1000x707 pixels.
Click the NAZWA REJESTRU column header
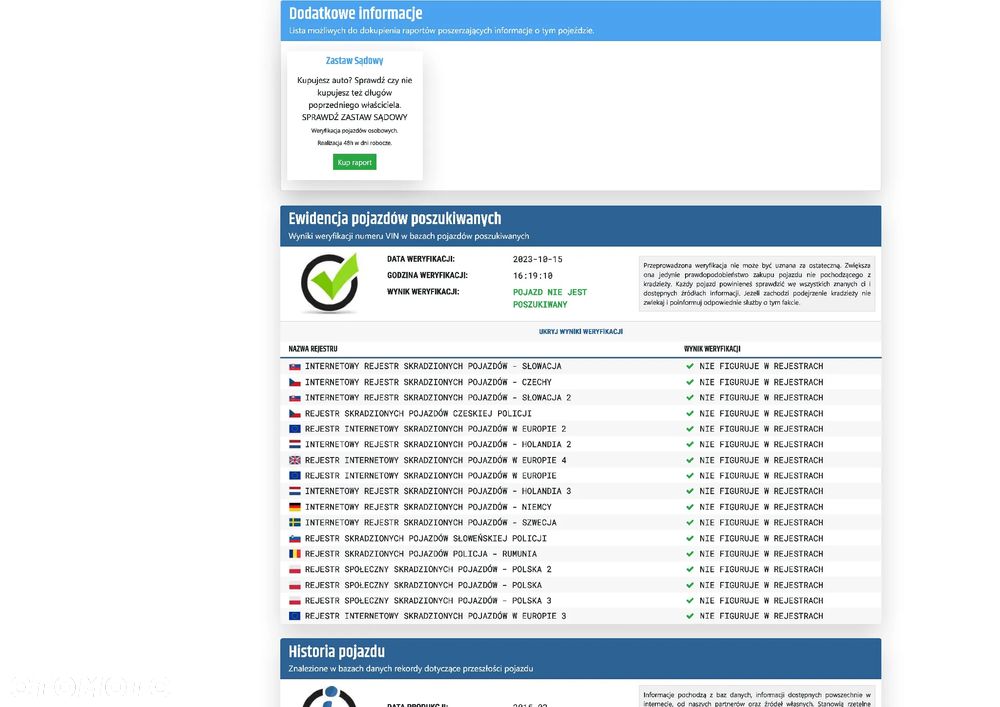pyautogui.click(x=313, y=349)
